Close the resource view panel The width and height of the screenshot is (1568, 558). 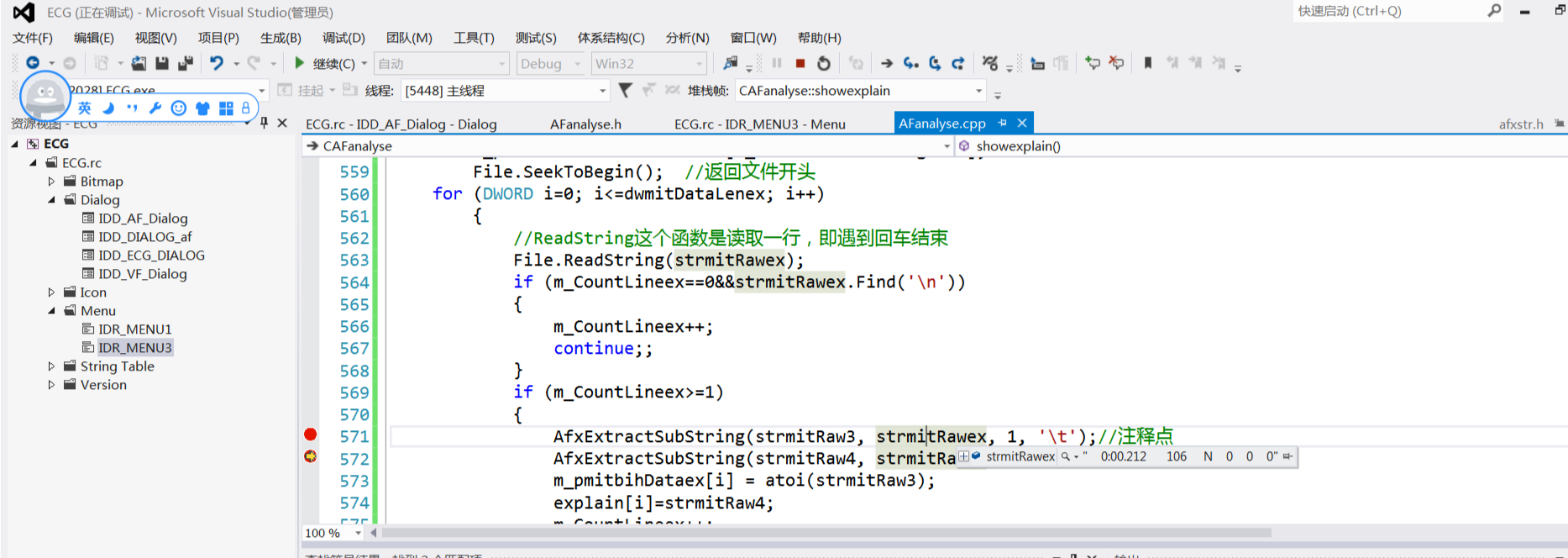[x=282, y=123]
